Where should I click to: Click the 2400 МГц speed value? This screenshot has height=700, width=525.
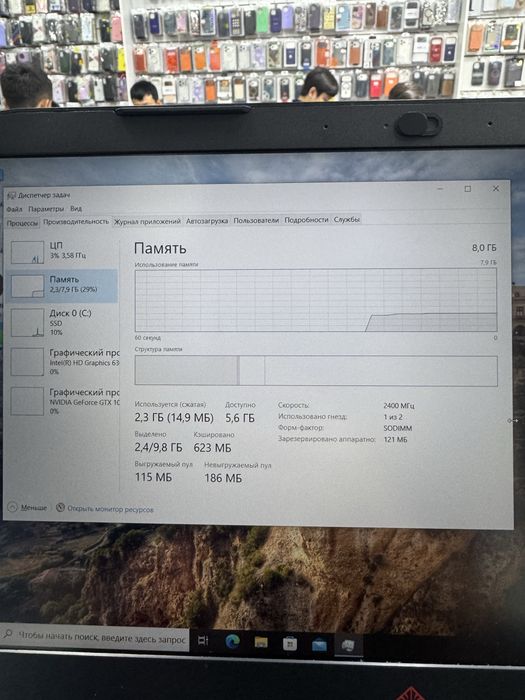pyautogui.click(x=399, y=406)
